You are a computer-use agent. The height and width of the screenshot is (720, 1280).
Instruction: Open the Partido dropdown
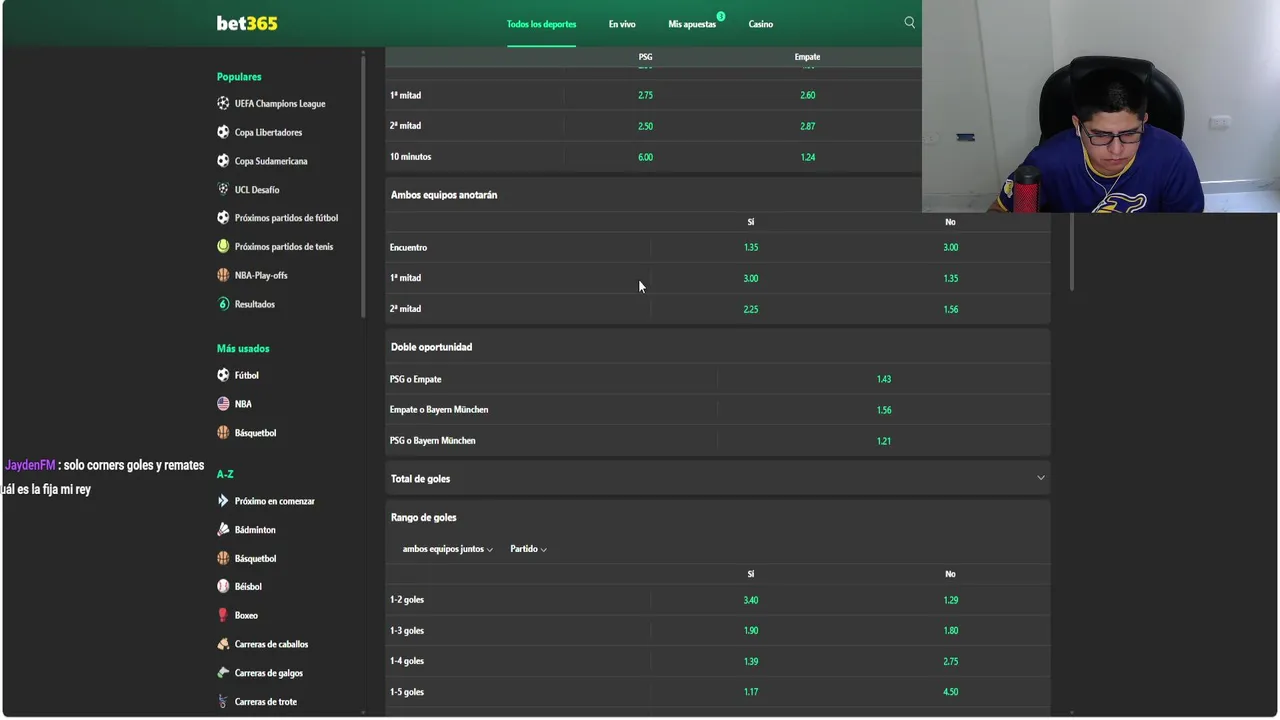528,549
